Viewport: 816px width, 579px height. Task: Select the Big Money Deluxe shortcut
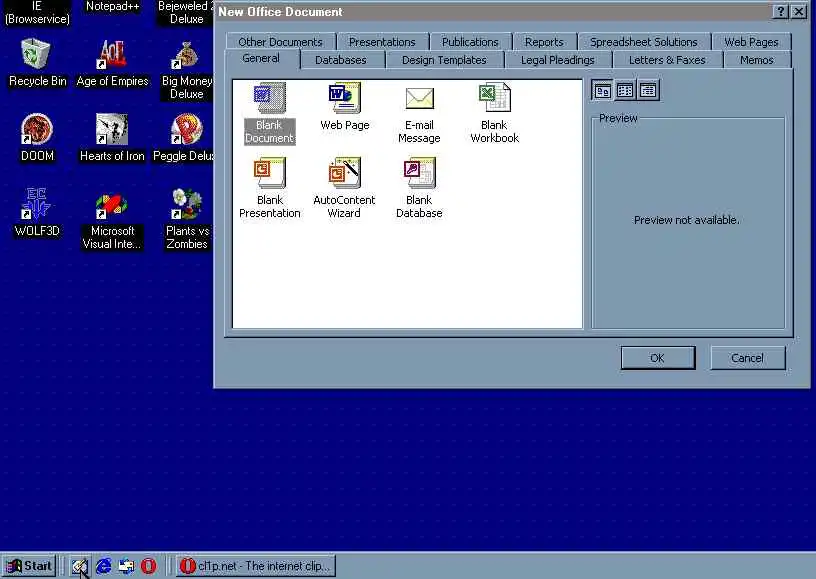click(x=187, y=70)
